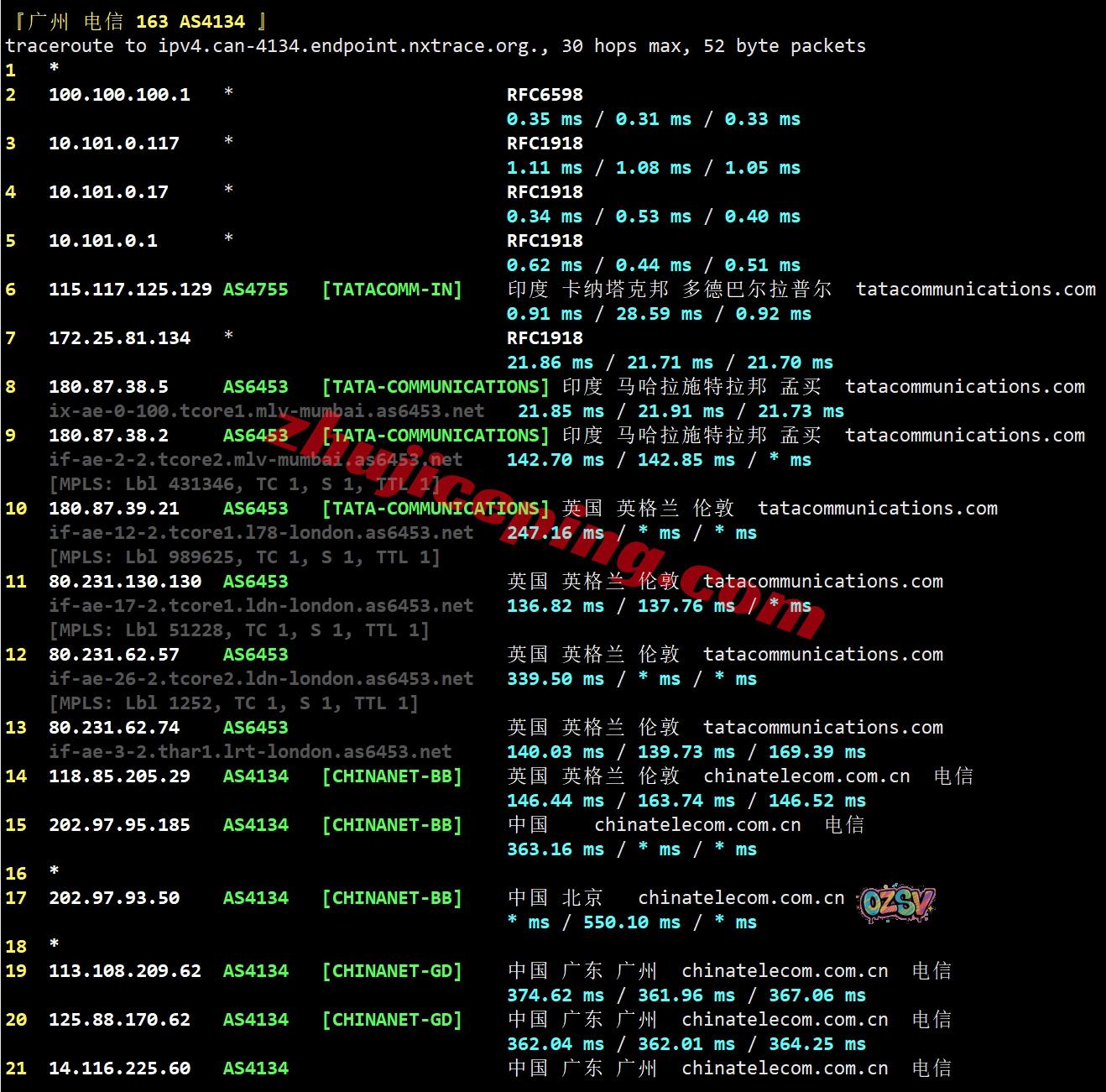
Task: Select the MPLS label 431346 line
Action: 244,484
